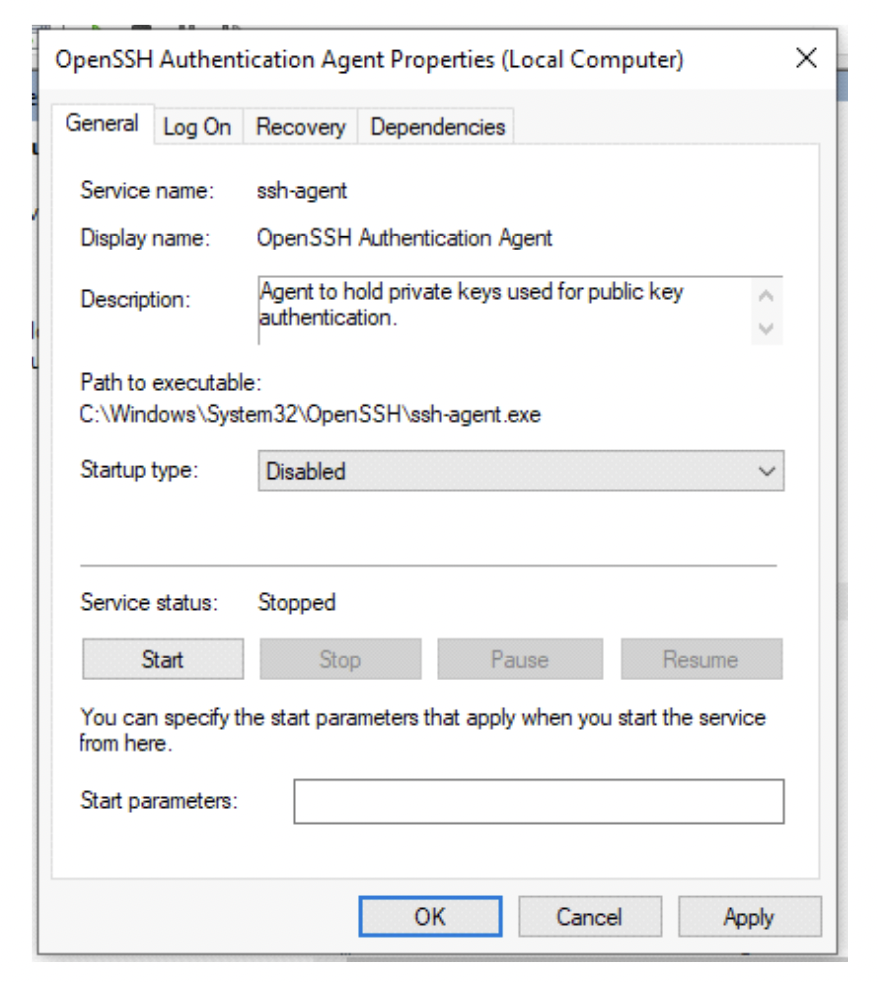Select the Dependencies tab
This screenshot has height=982, width=878.
coord(438,127)
